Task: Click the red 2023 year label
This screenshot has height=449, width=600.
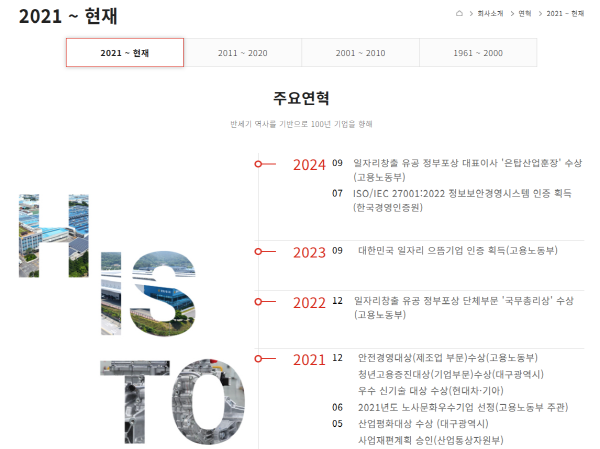Action: [x=309, y=252]
